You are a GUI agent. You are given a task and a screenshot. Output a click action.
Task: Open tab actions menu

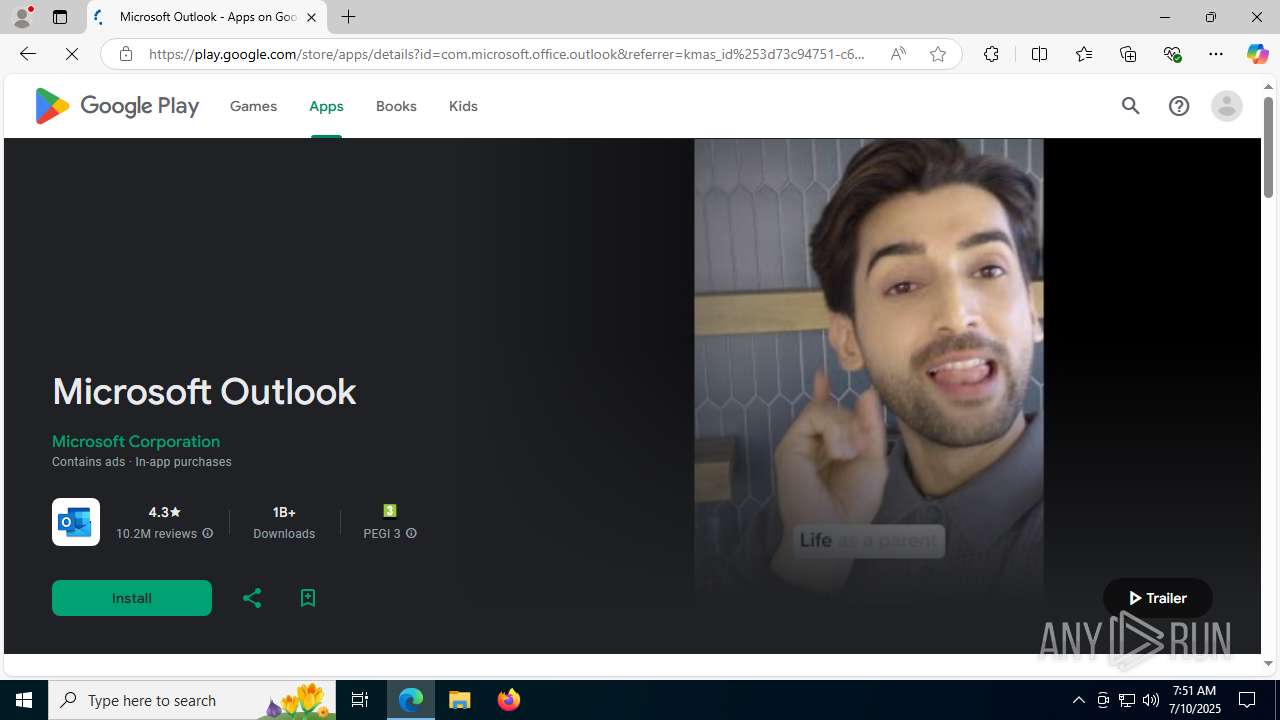(60, 17)
